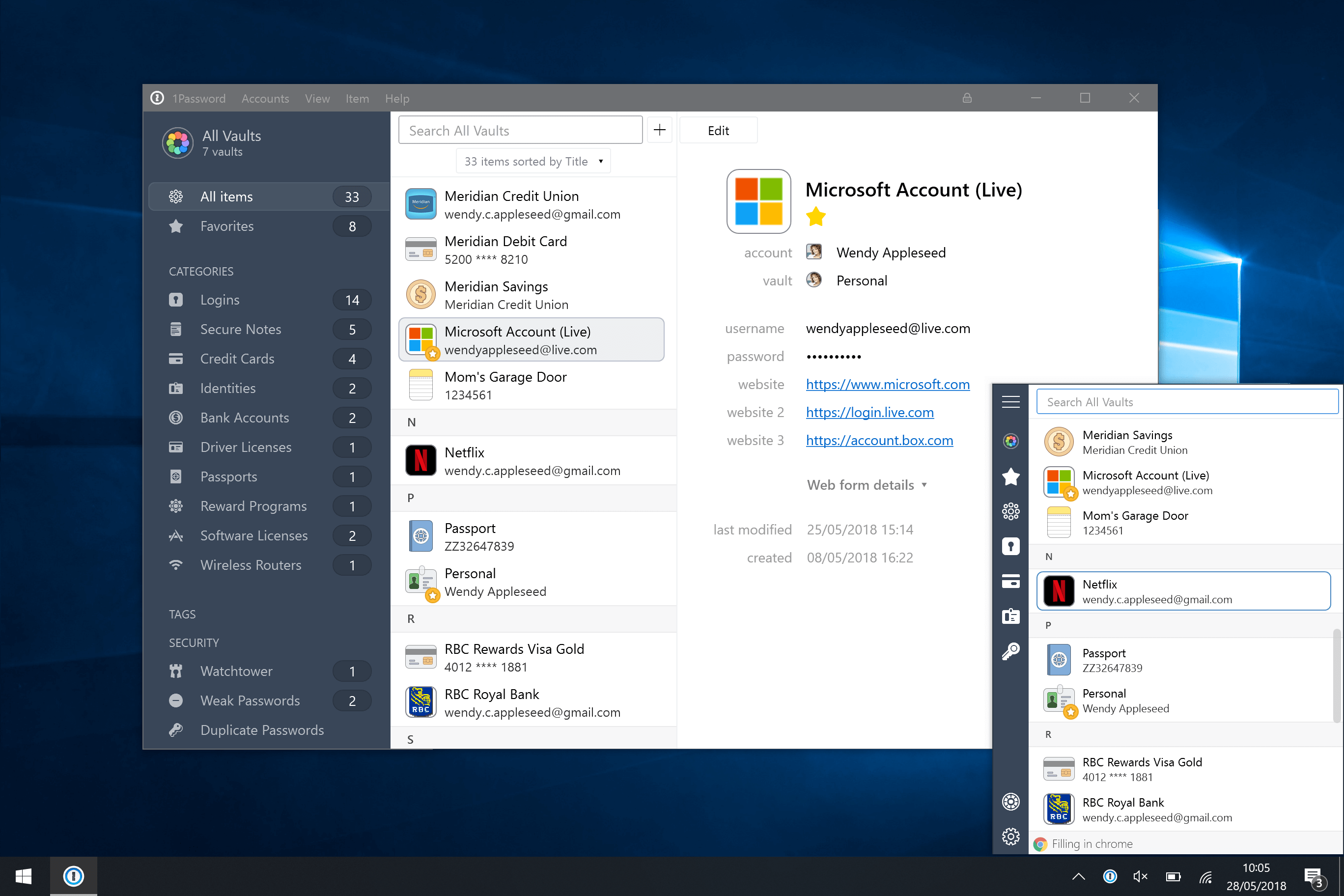Click the lock icon in the title bar
This screenshot has width=1344, height=896.
pos(967,98)
